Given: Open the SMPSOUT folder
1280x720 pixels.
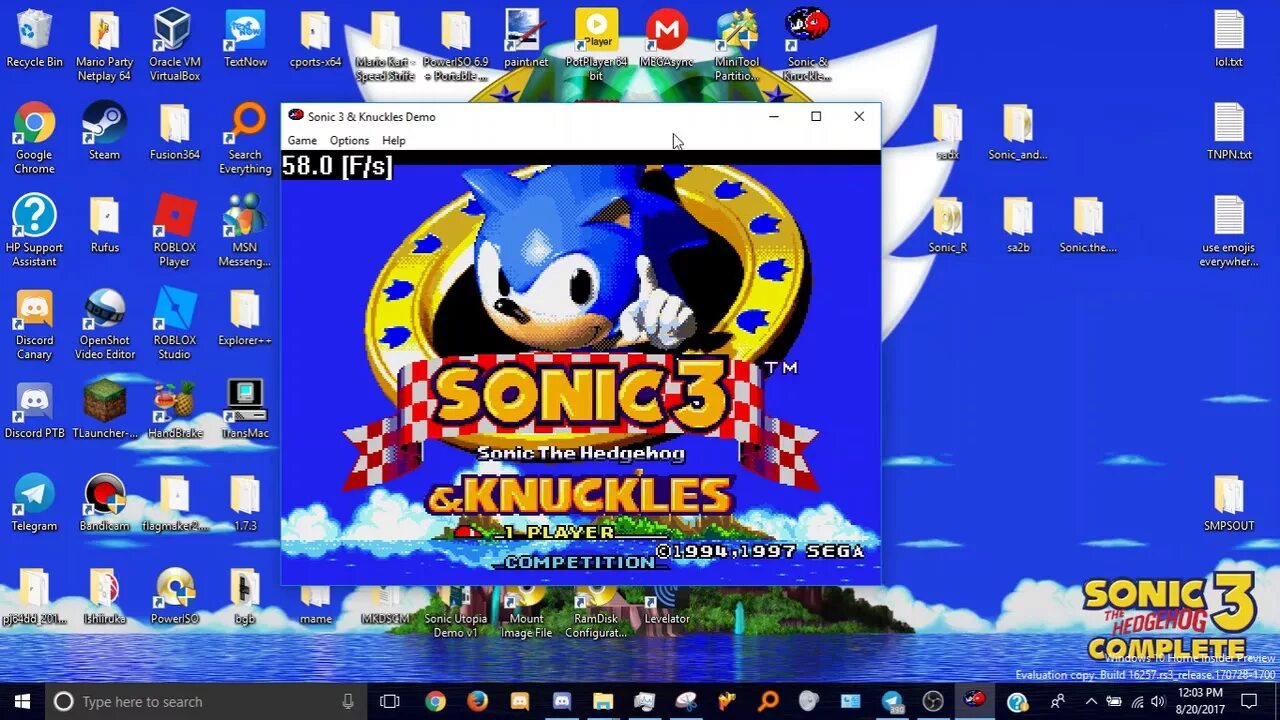Looking at the screenshot, I should [1229, 504].
